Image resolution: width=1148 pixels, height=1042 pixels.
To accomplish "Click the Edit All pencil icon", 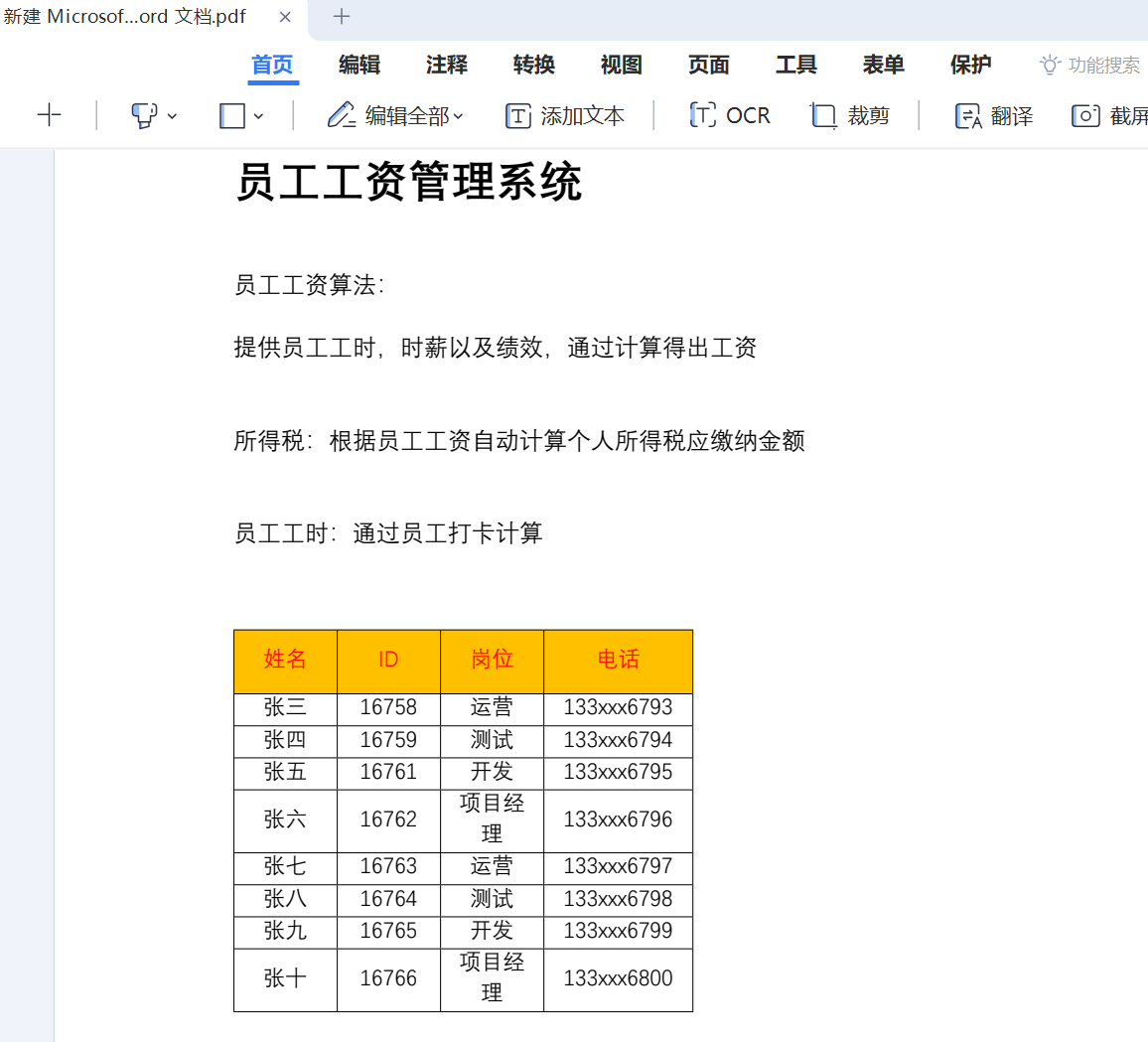I will [x=342, y=115].
